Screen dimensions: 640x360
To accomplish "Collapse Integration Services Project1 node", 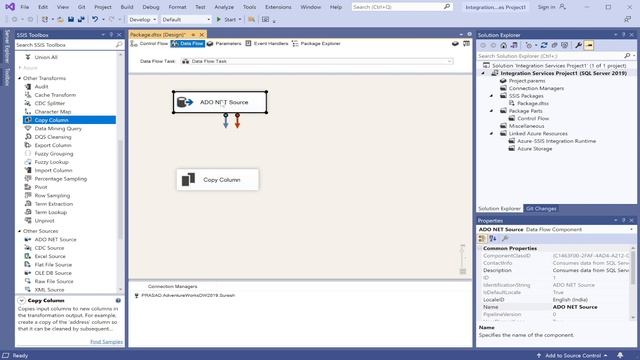I will pyautogui.click(x=483, y=73).
